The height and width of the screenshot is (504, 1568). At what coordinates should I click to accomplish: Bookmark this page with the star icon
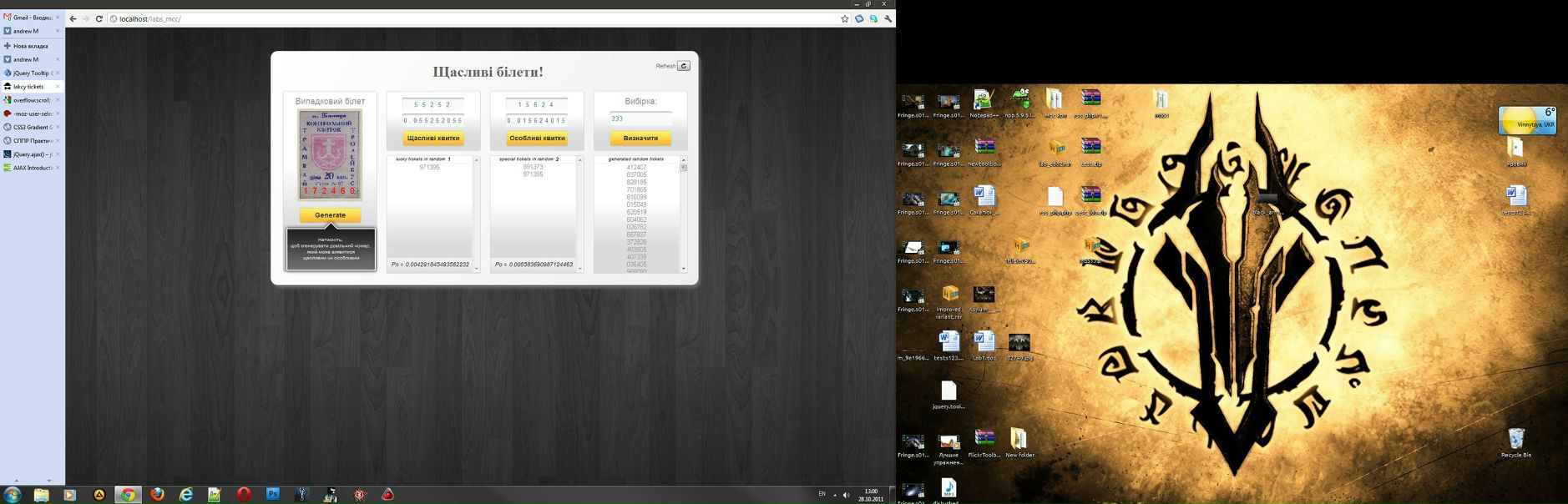(x=845, y=18)
